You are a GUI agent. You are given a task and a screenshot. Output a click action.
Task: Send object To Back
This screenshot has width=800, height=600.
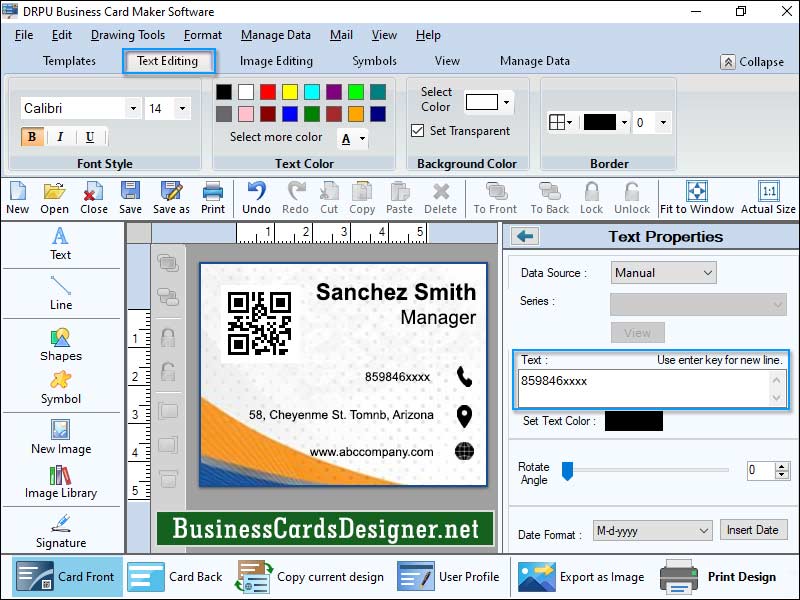point(549,198)
